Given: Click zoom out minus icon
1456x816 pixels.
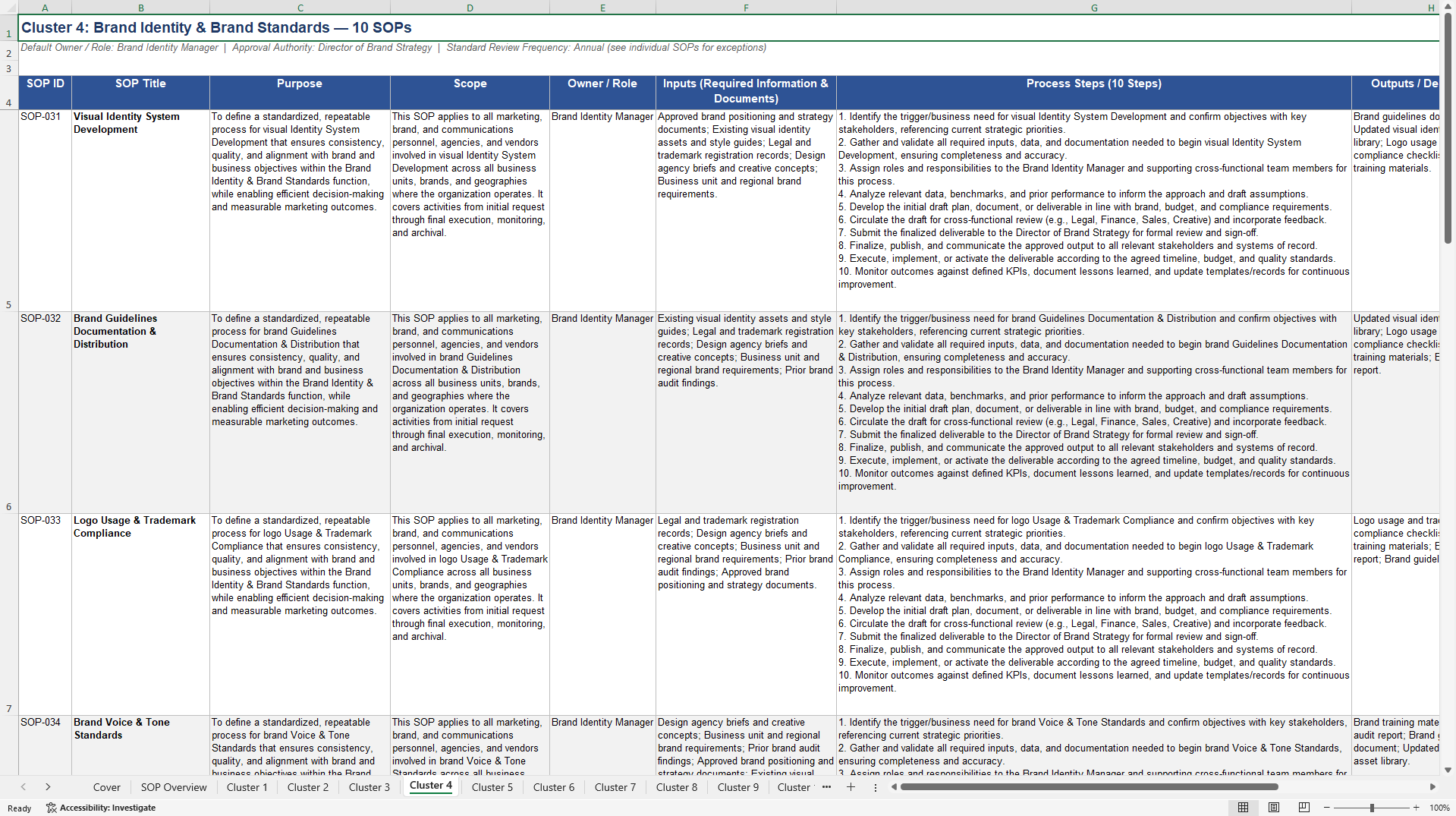Looking at the screenshot, I should coord(1327,808).
